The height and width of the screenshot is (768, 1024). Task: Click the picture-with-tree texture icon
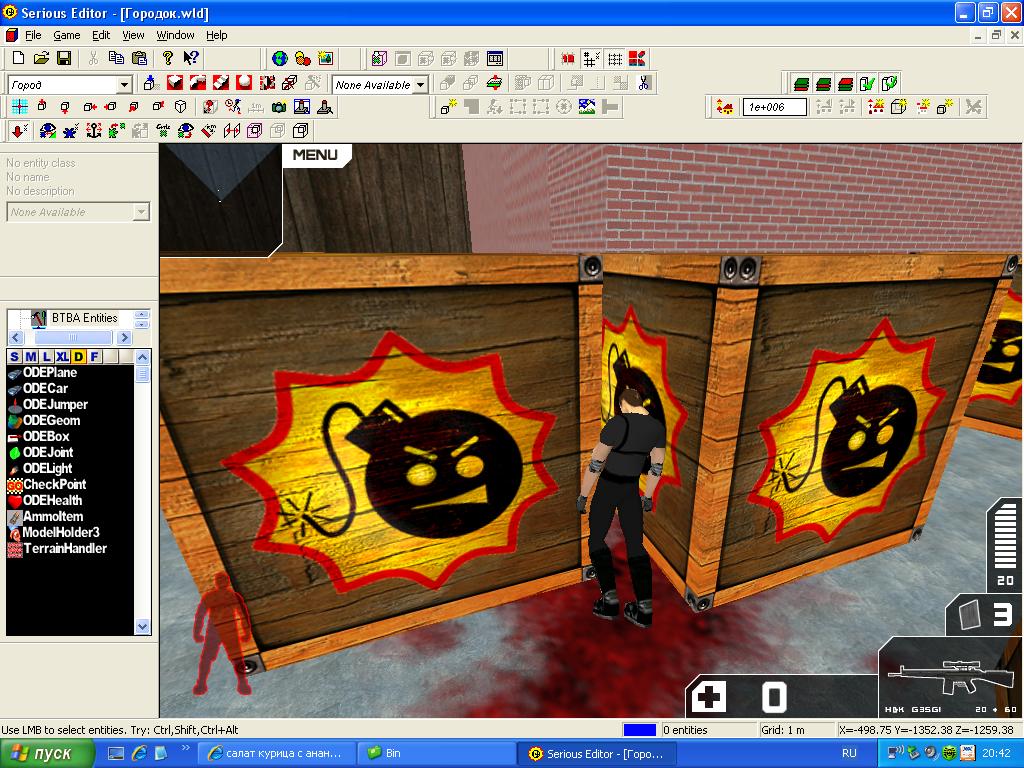(325, 59)
